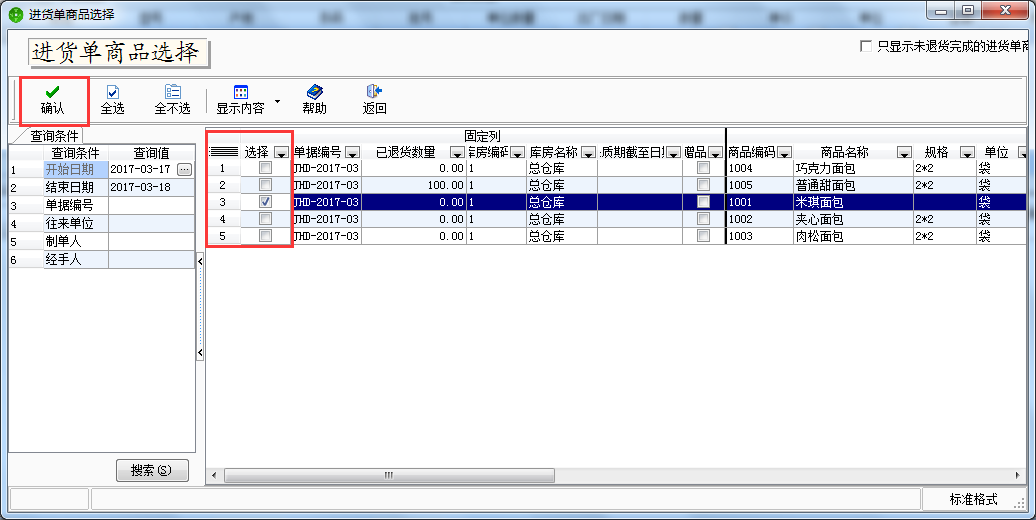Uncheck the selected box in row 3
Viewport: 1036px width, 520px height.
265,202
